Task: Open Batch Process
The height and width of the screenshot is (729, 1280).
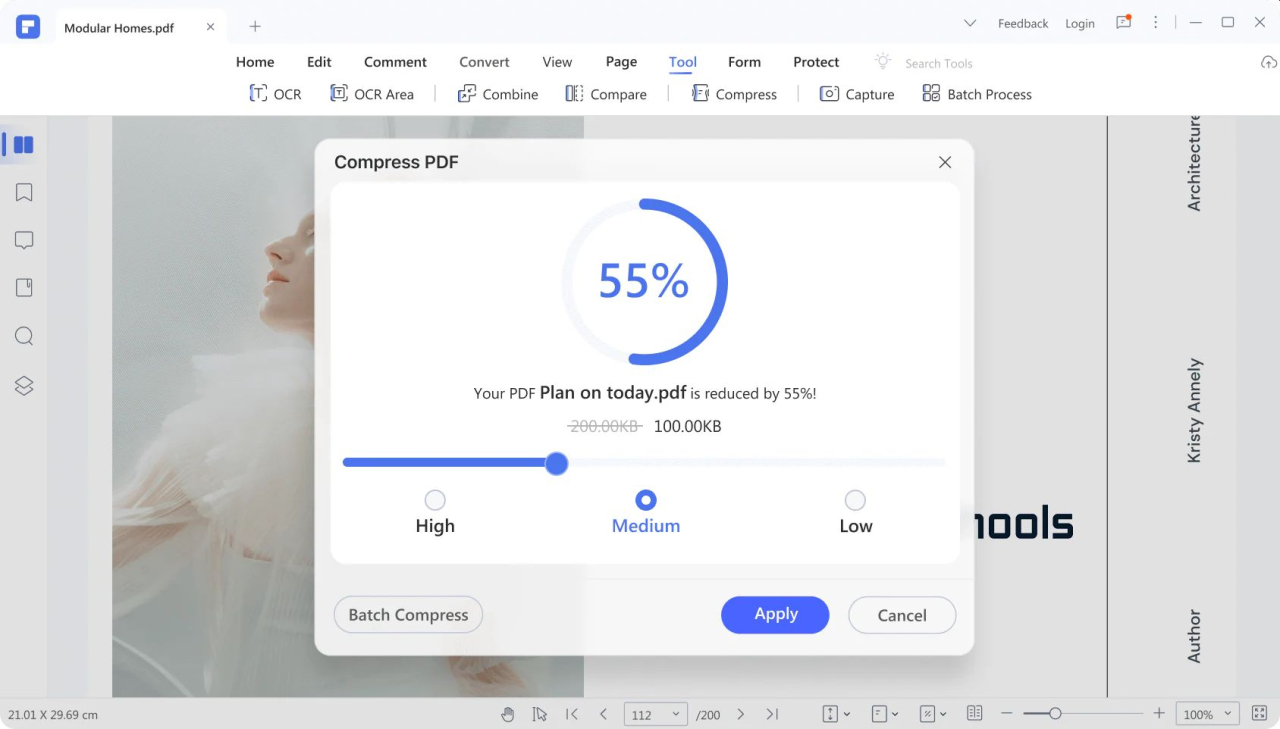Action: pyautogui.click(x=976, y=93)
